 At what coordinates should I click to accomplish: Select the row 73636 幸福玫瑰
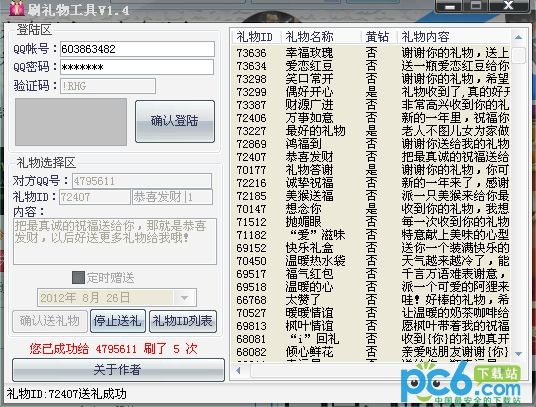(371, 53)
